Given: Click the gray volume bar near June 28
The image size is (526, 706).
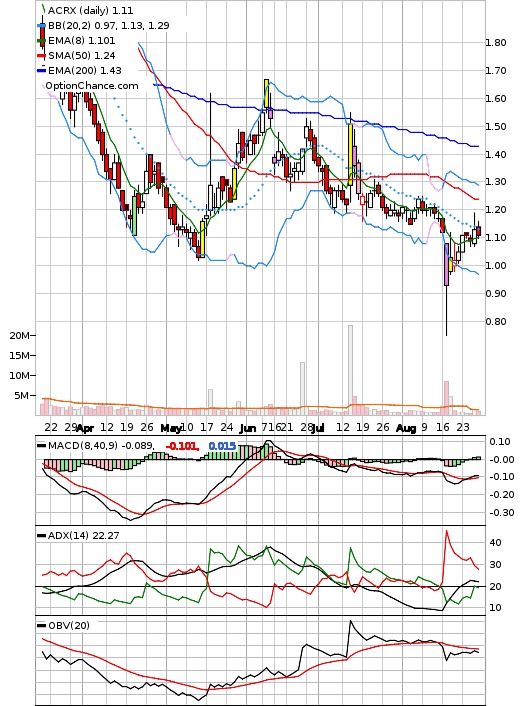Looking at the screenshot, I should point(303,388).
